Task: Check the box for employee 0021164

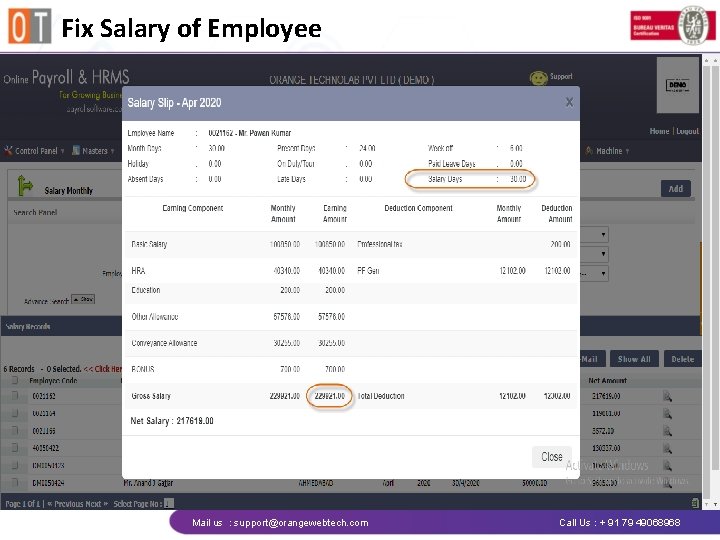Action: (14, 413)
